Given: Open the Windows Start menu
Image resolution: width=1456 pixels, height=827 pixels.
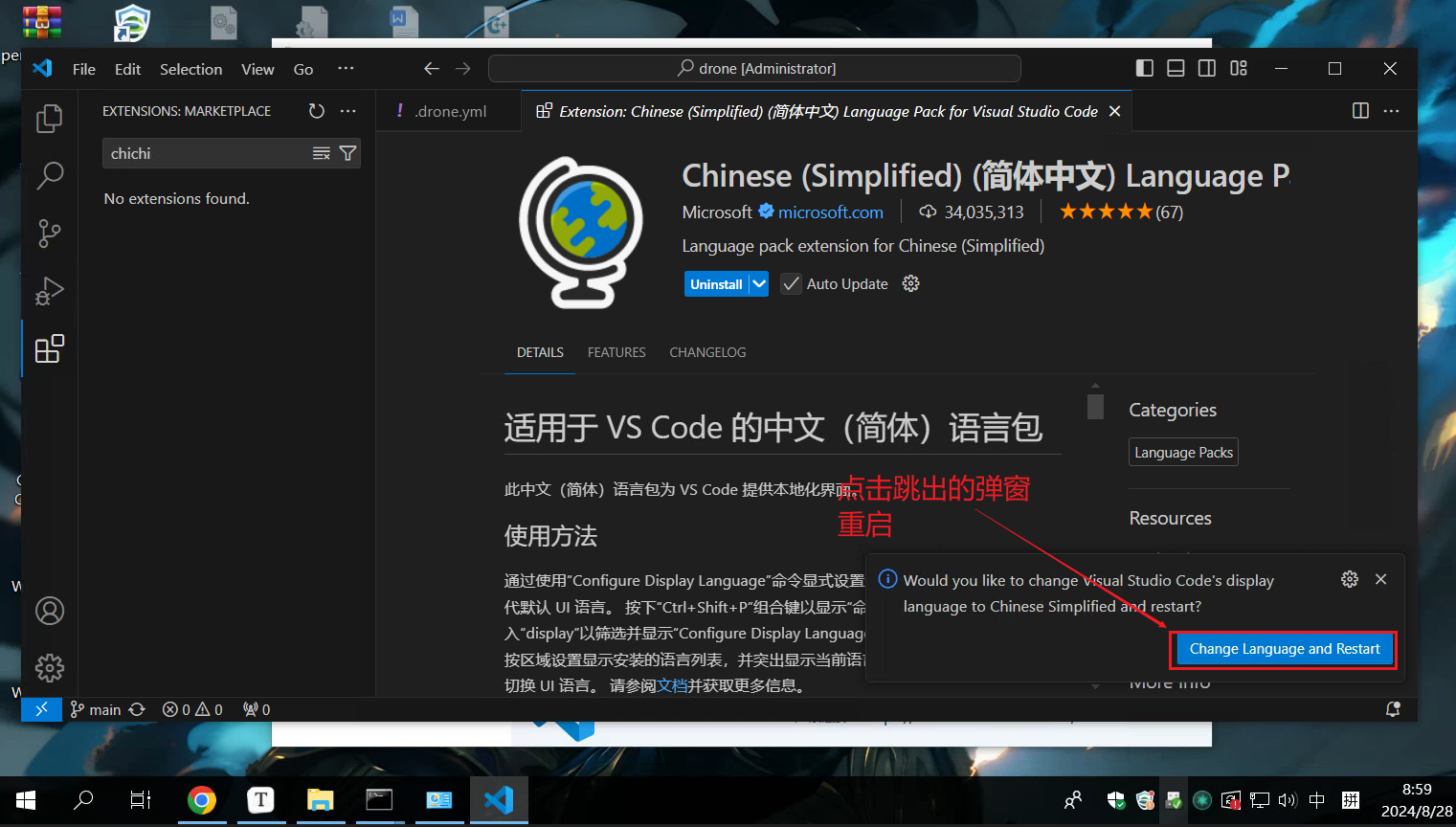Looking at the screenshot, I should [26, 800].
